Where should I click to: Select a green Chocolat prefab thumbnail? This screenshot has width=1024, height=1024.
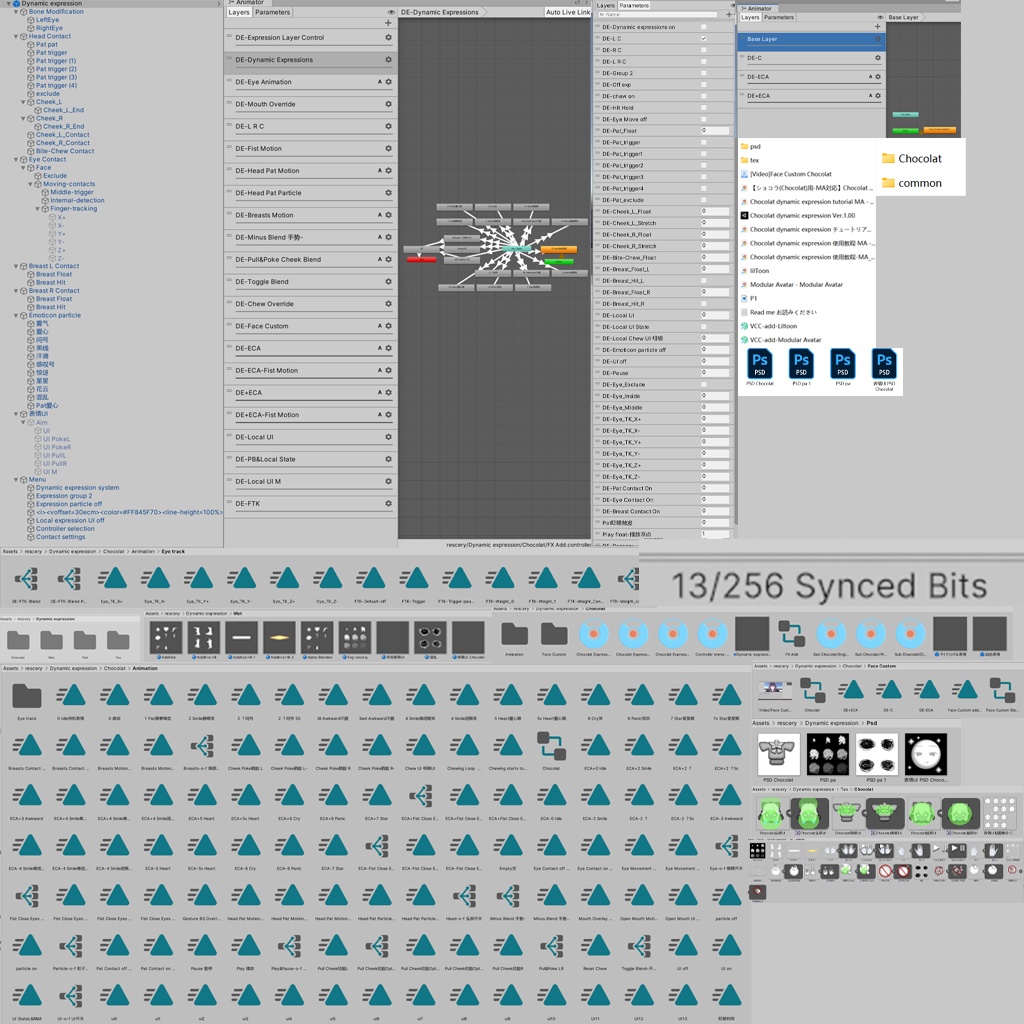(775, 815)
